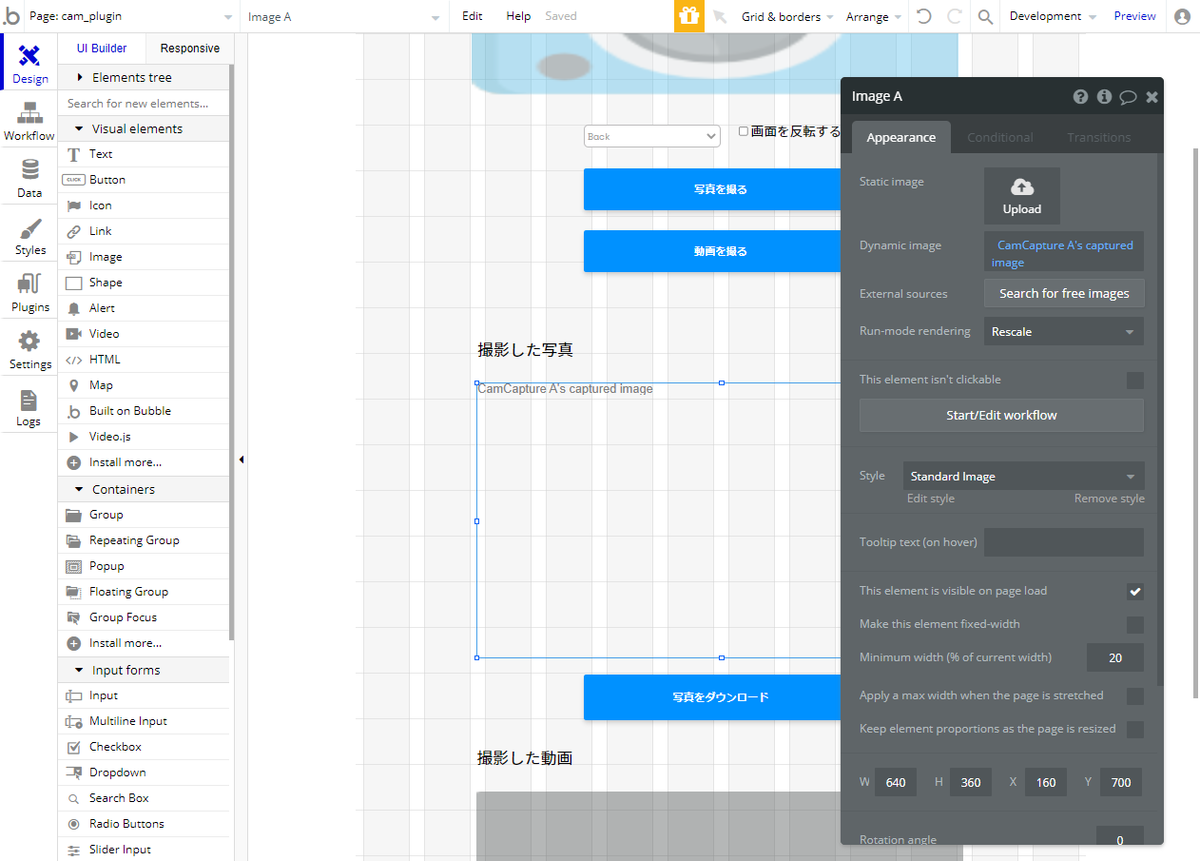Select the Icon element tool

point(144,205)
